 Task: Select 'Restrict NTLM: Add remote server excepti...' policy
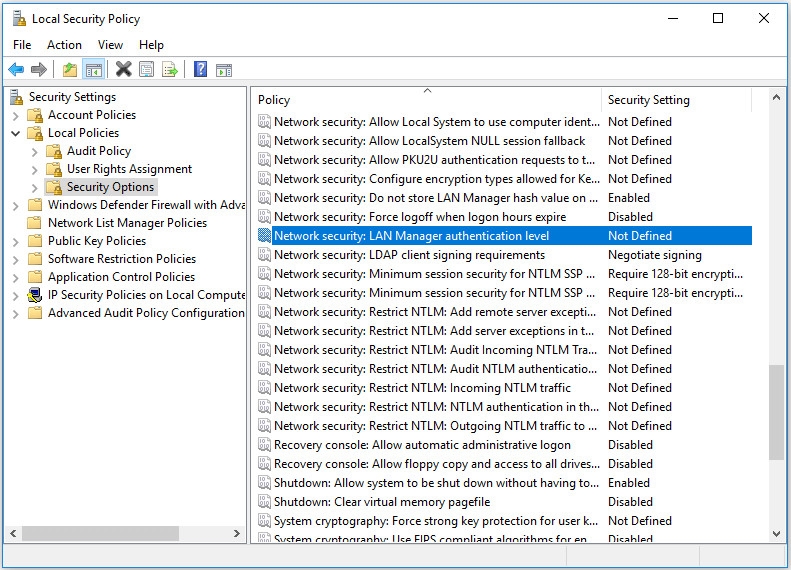(504, 312)
